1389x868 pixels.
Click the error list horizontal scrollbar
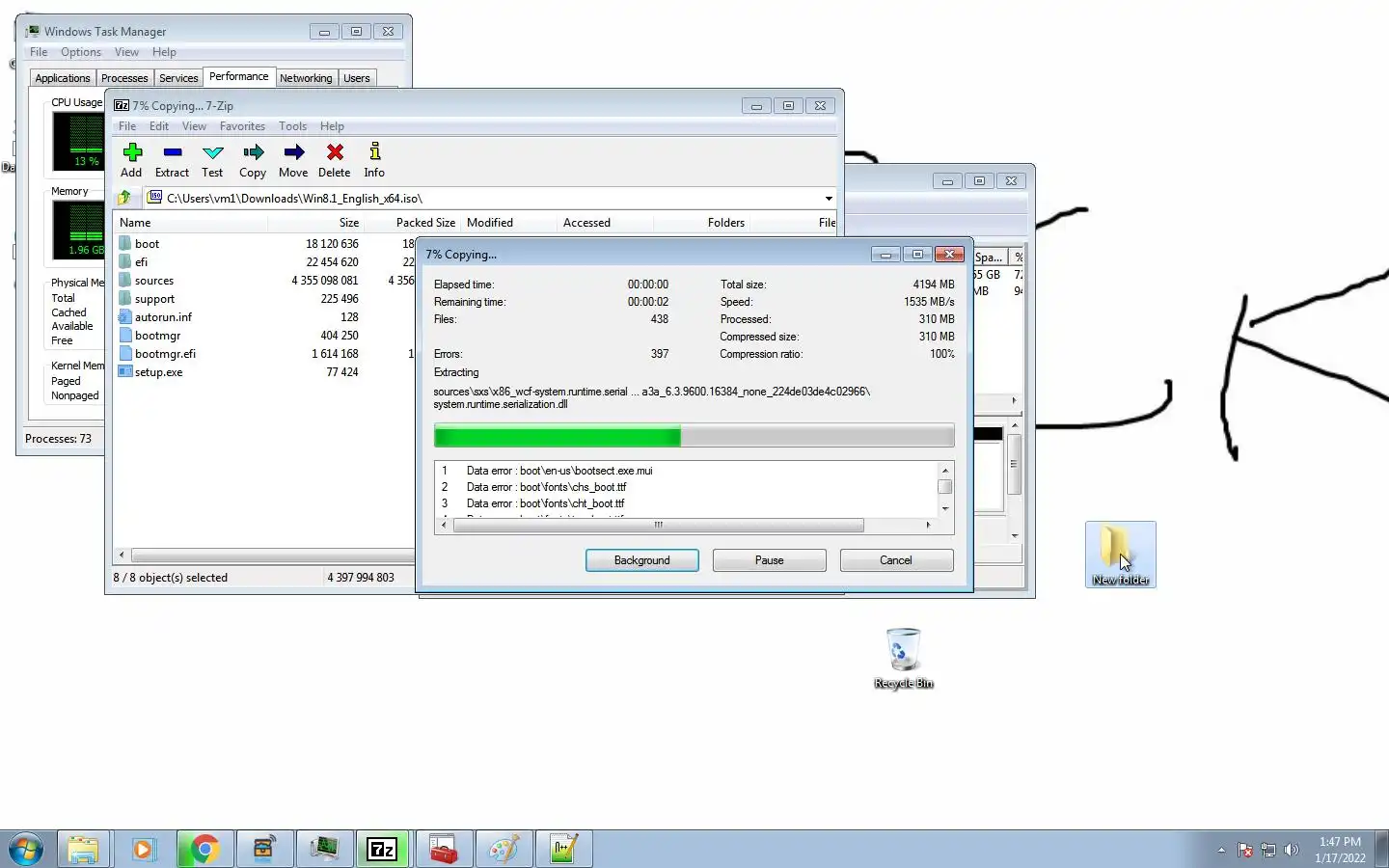pyautogui.click(x=659, y=526)
